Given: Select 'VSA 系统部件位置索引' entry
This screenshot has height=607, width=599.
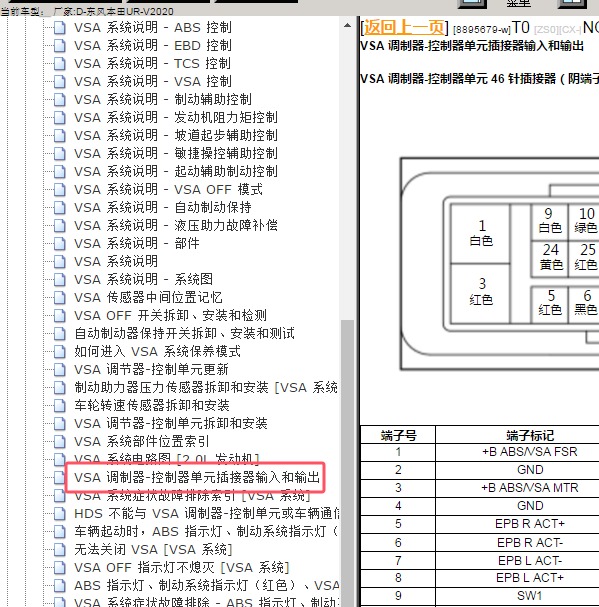Looking at the screenshot, I should [142, 441].
